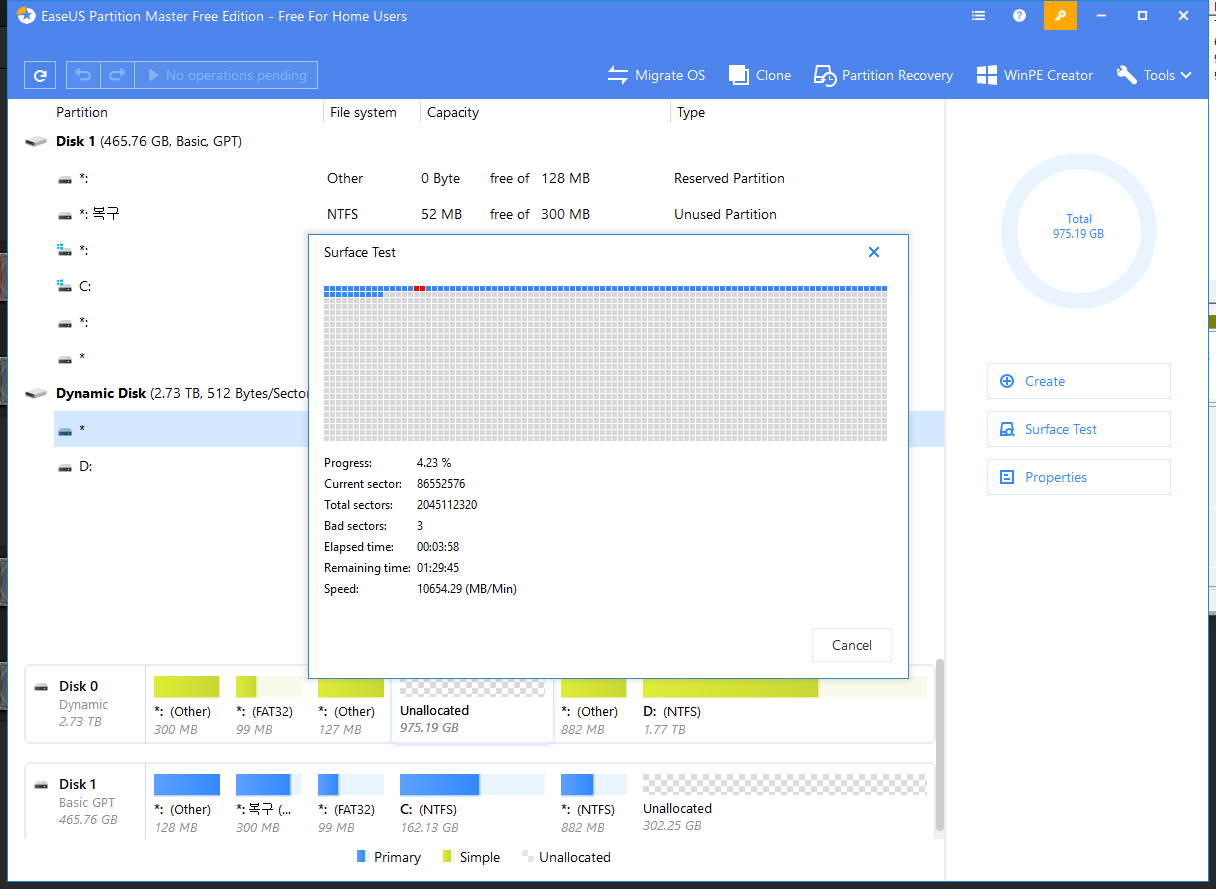Click the Unallocated legend swatch
The height and width of the screenshot is (889, 1216).
(526, 857)
